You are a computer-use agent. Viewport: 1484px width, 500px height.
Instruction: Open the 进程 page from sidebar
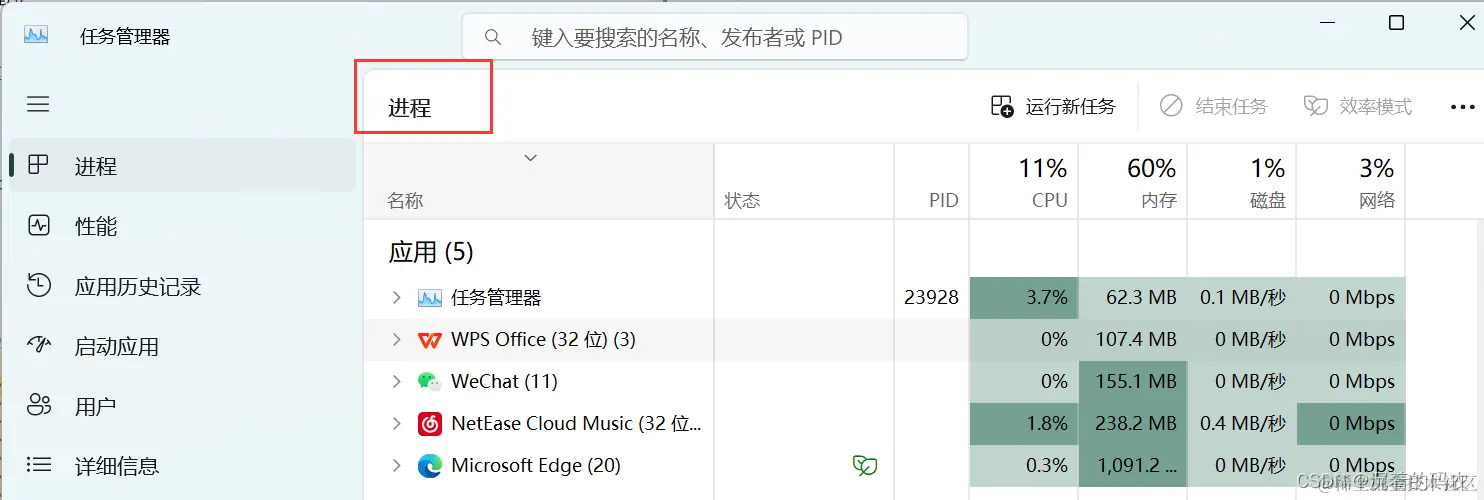182,166
